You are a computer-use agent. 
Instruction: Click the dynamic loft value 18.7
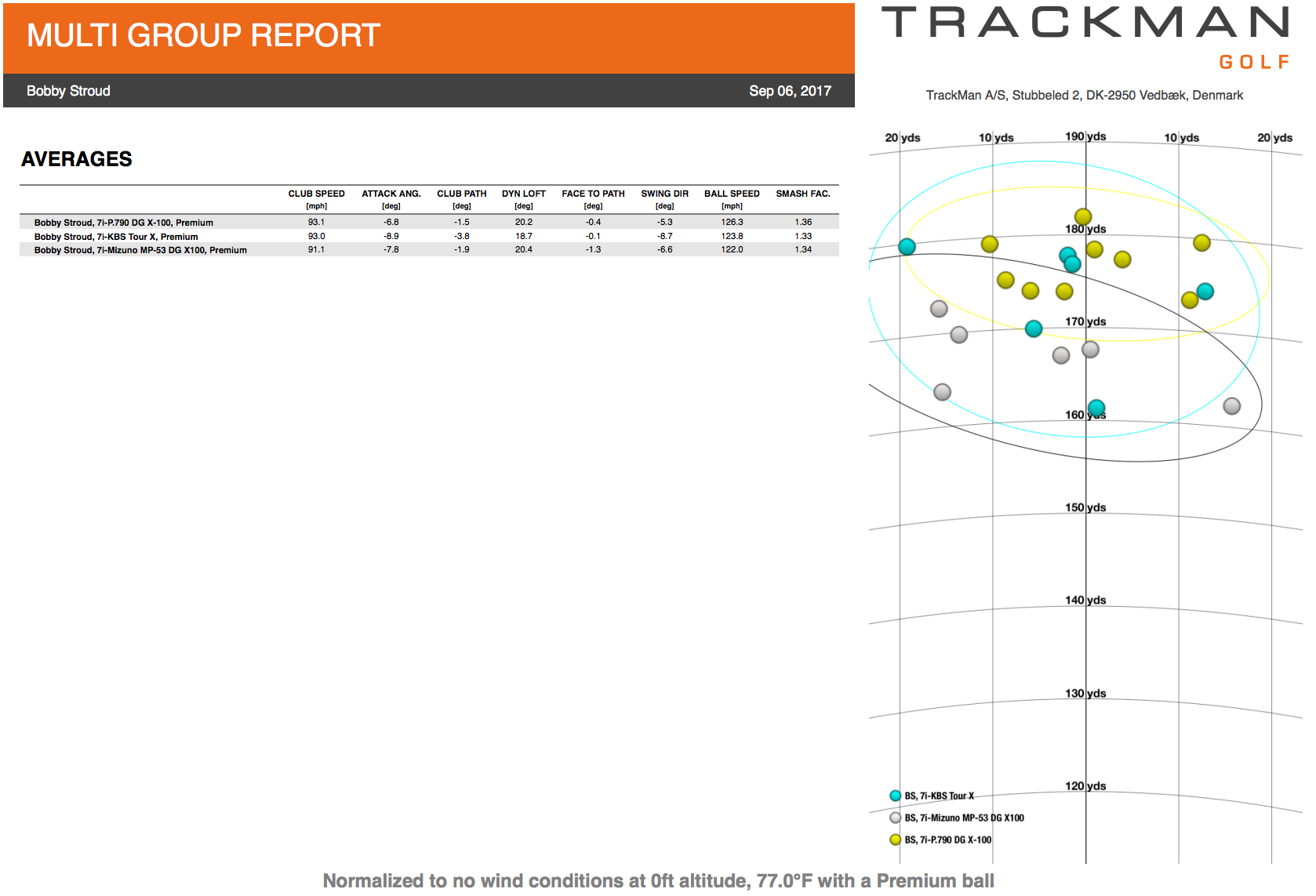click(524, 236)
